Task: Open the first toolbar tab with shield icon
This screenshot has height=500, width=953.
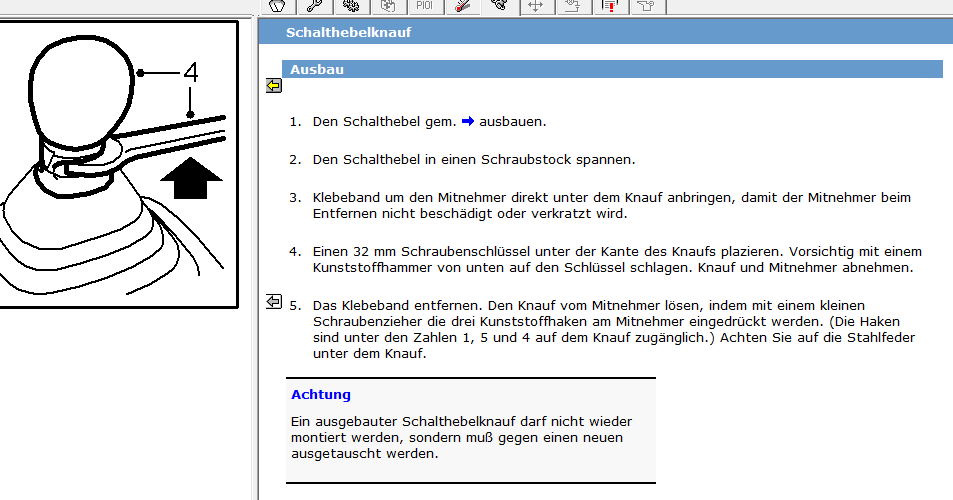Action: 278,6
